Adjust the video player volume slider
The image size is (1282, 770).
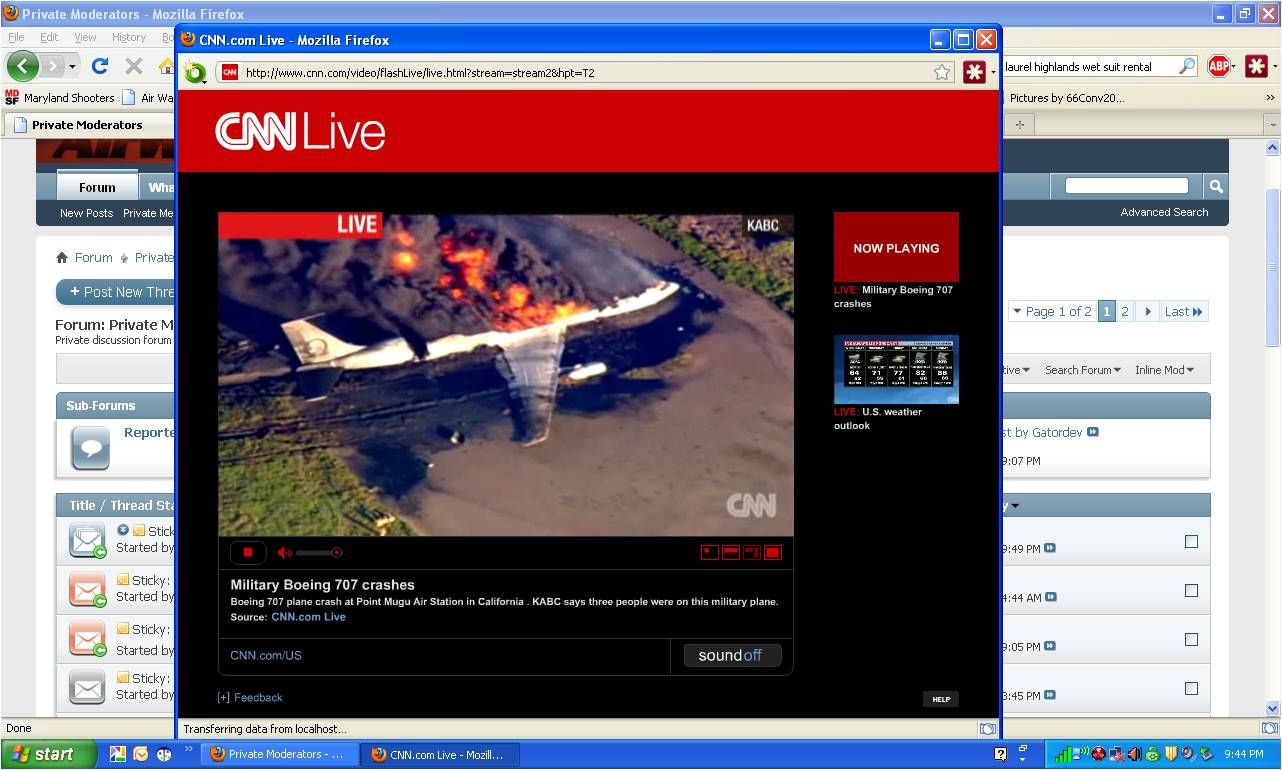point(319,552)
